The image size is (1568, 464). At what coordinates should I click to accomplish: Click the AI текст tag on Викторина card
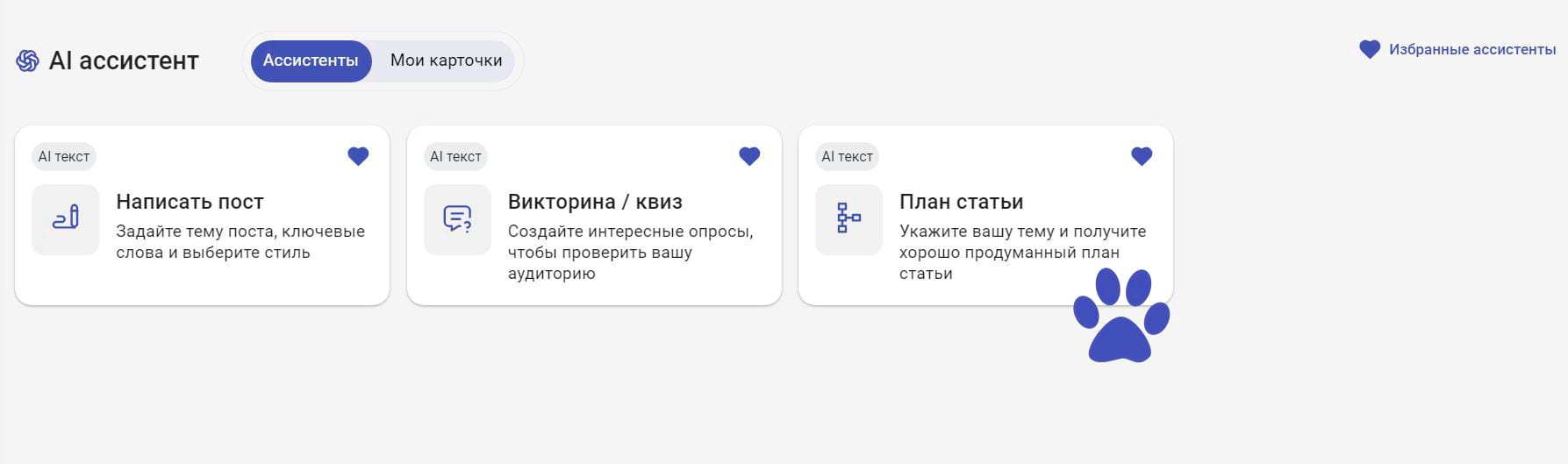(455, 156)
